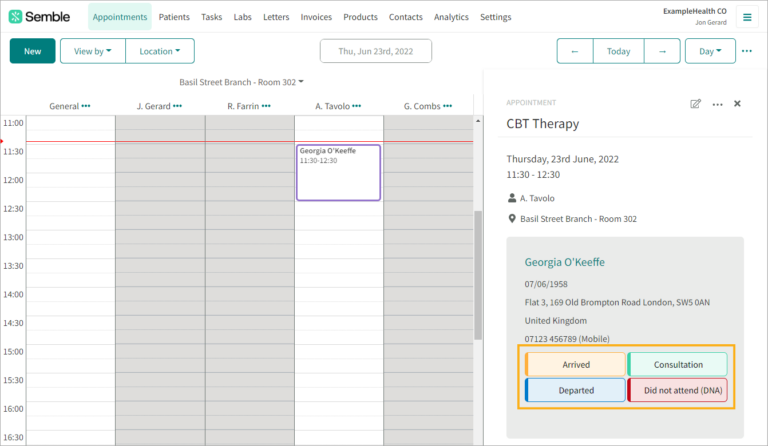Click the location pin icon
The width and height of the screenshot is (768, 446).
pos(512,218)
